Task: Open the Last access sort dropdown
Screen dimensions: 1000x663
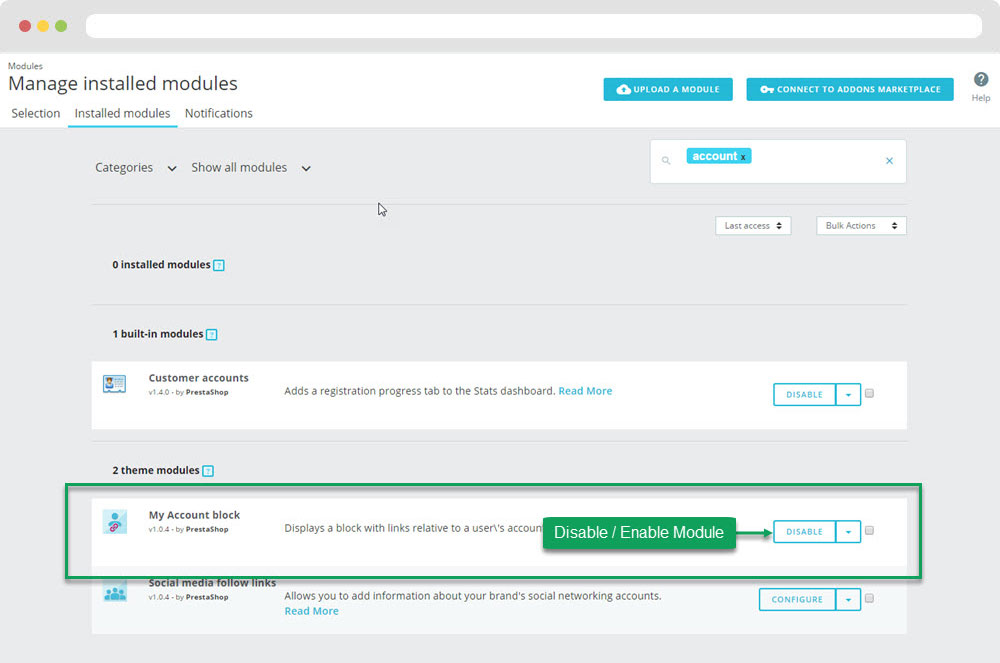Action: tap(752, 226)
